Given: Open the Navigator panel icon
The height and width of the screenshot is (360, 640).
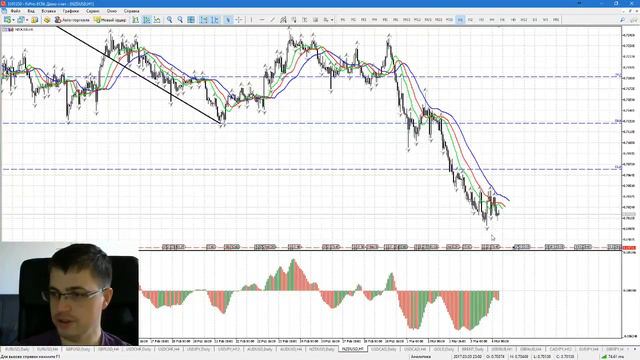Looking at the screenshot, I should click(47, 20).
